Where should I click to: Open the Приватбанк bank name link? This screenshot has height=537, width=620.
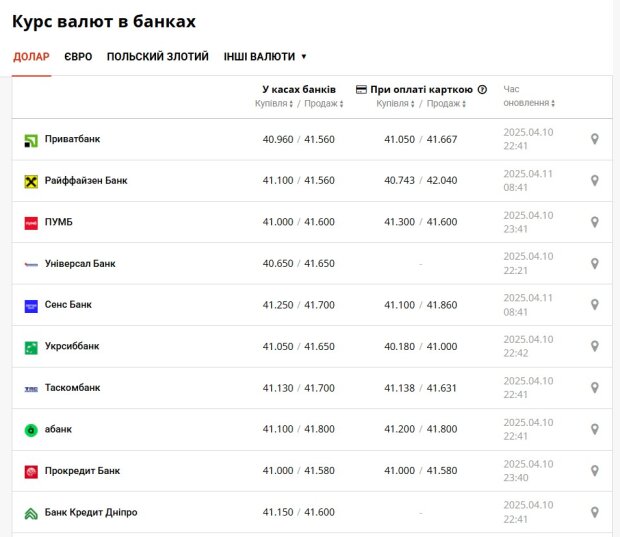tap(72, 139)
